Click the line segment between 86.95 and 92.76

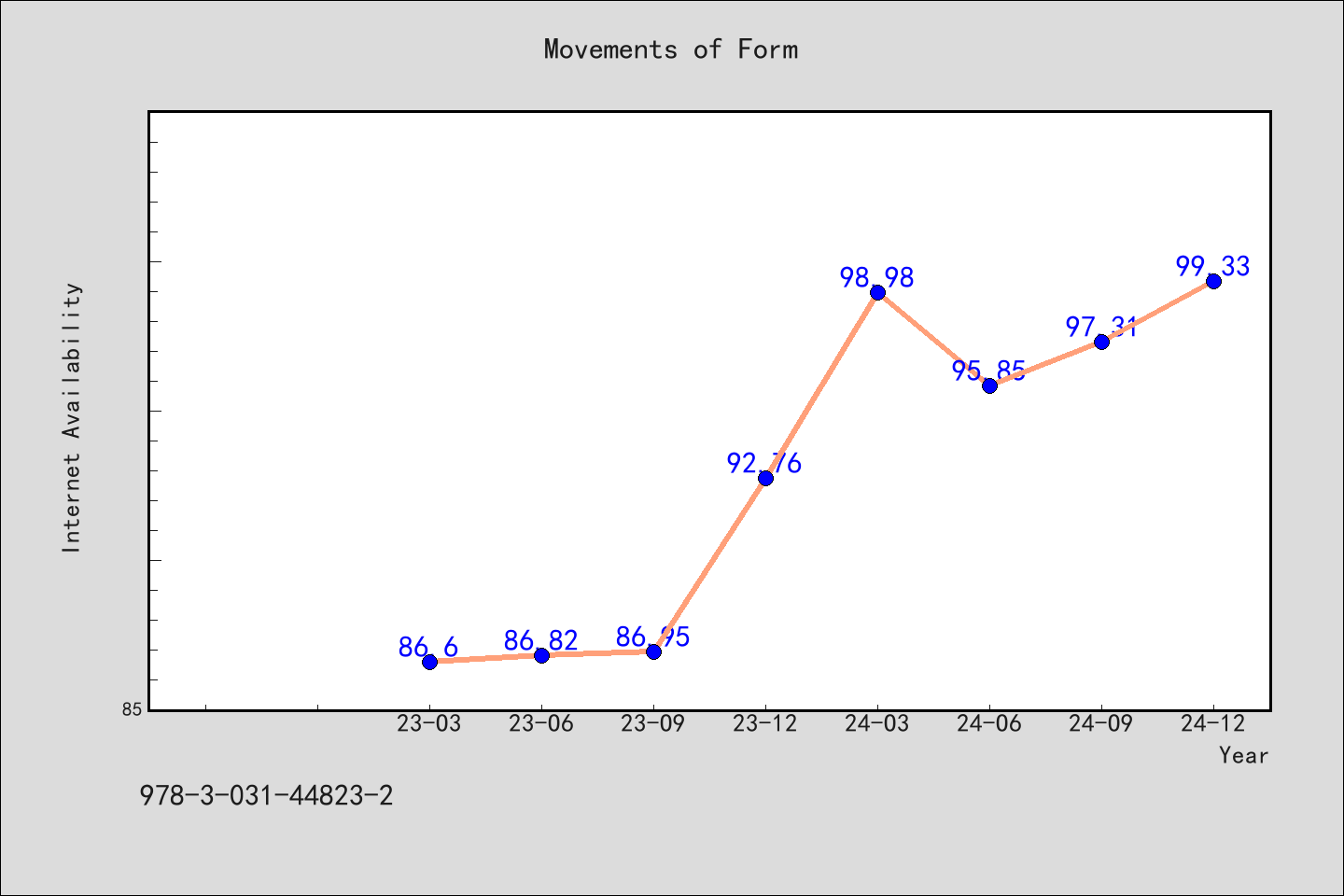point(709,565)
